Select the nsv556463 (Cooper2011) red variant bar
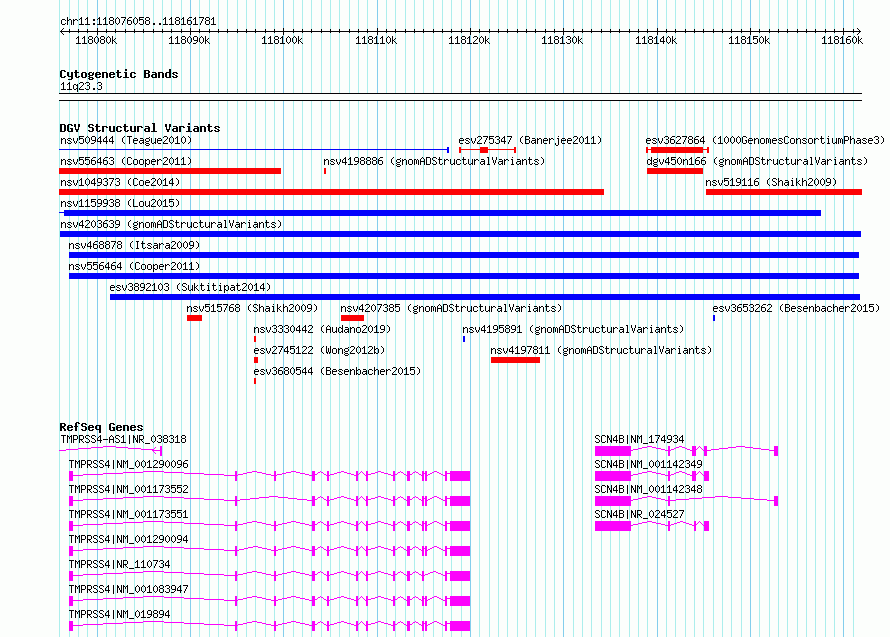Screen dimensions: 890x637 point(170,171)
